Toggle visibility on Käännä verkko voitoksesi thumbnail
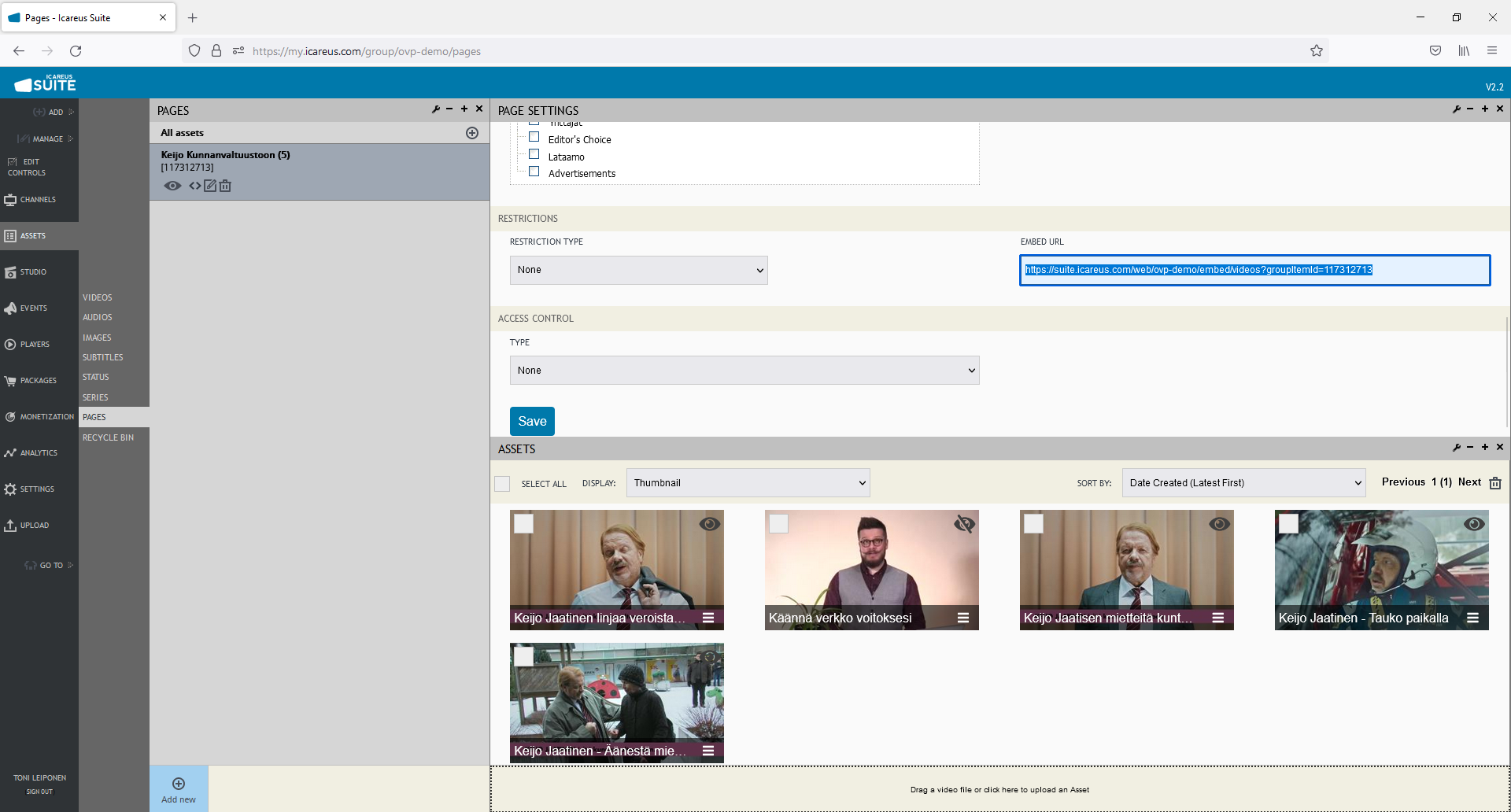The image size is (1511, 812). (x=964, y=524)
